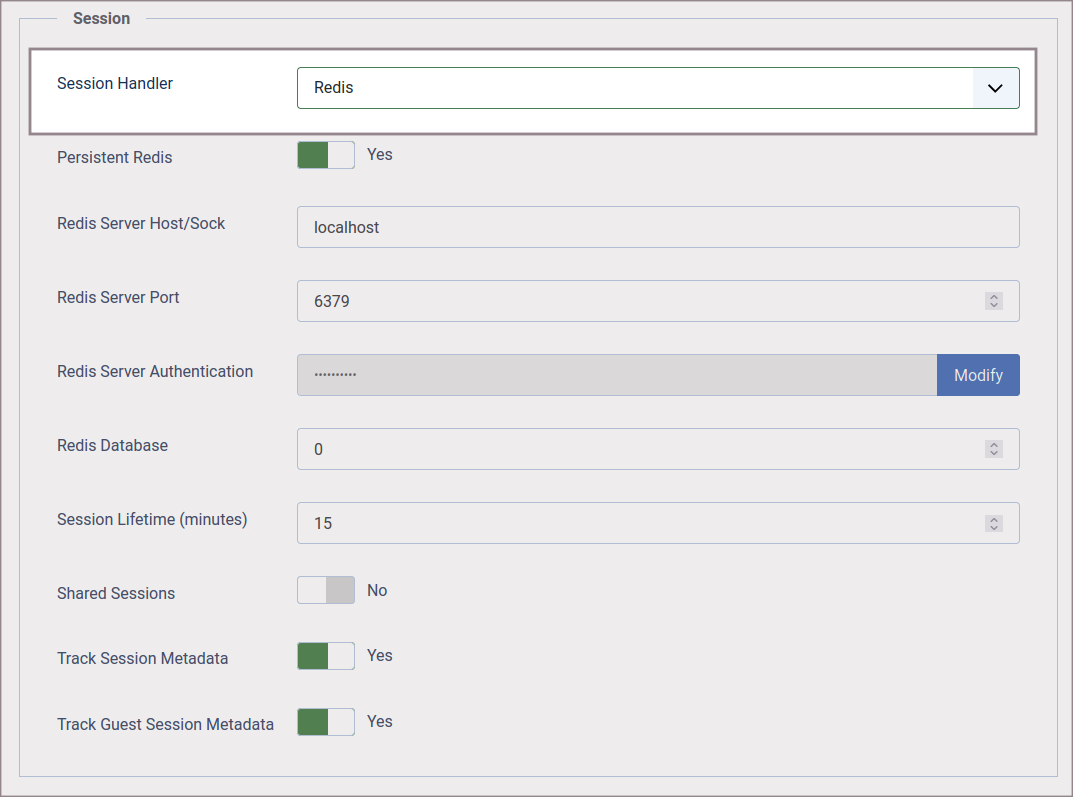
Task: Click the Session Handler label
Action: click(x=115, y=84)
